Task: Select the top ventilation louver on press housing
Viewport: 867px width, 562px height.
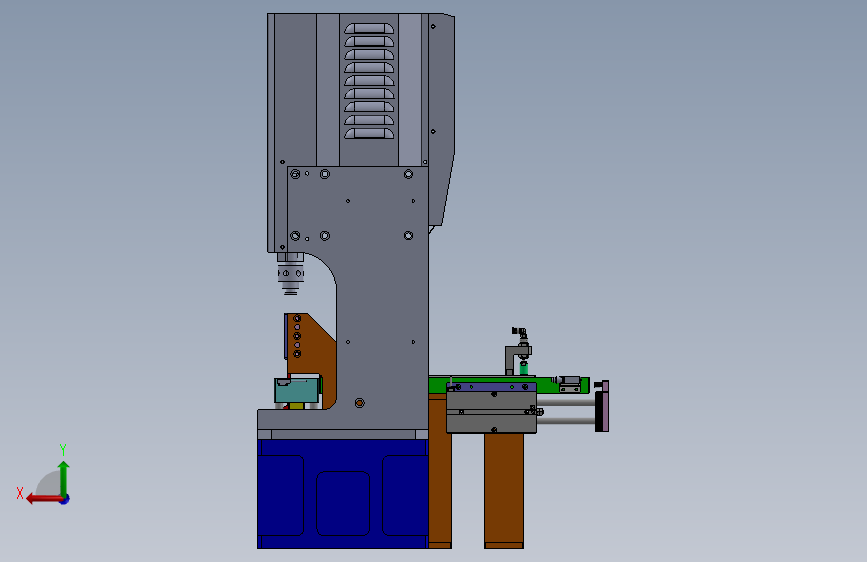Action: [x=369, y=29]
